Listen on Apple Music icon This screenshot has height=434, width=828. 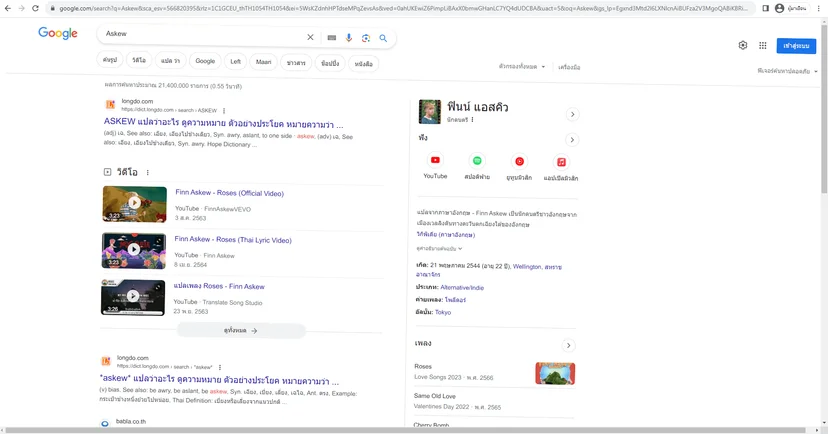[561, 162]
